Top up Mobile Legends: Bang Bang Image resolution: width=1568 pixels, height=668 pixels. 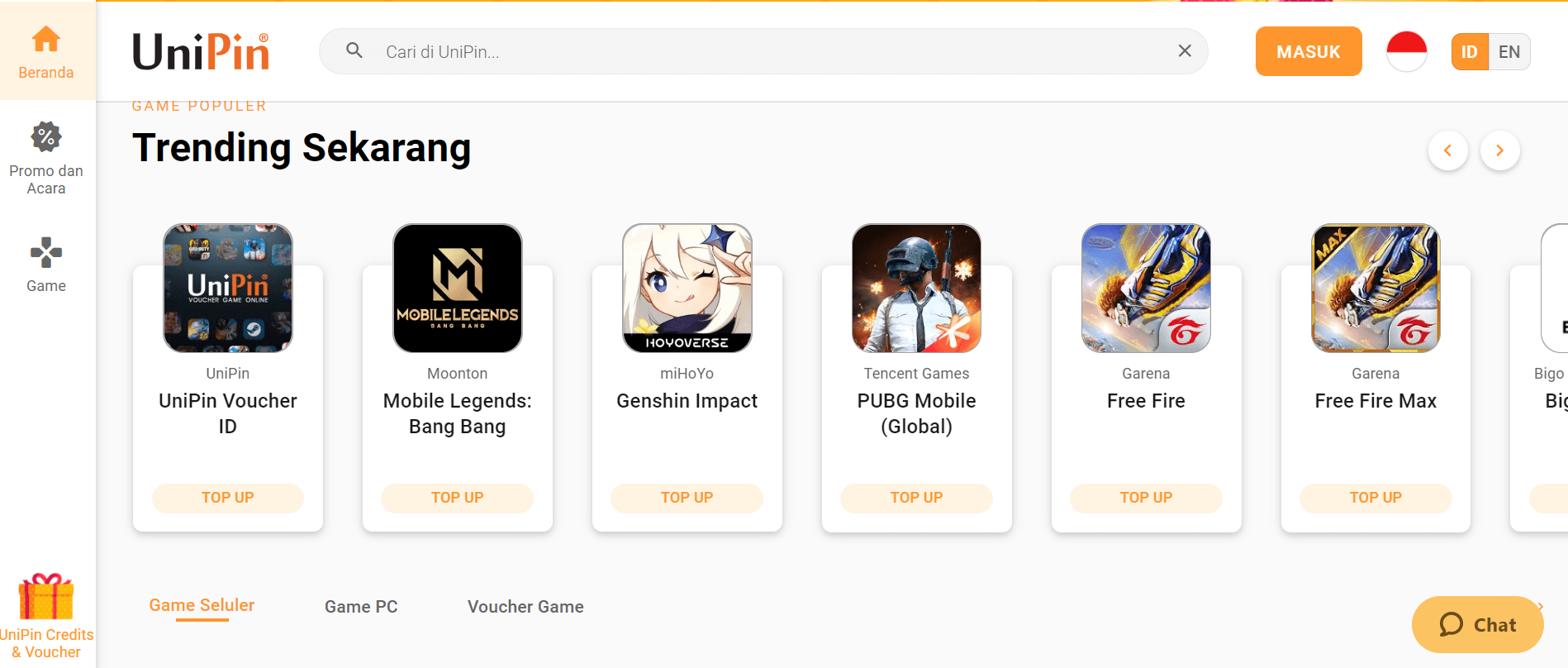(457, 498)
